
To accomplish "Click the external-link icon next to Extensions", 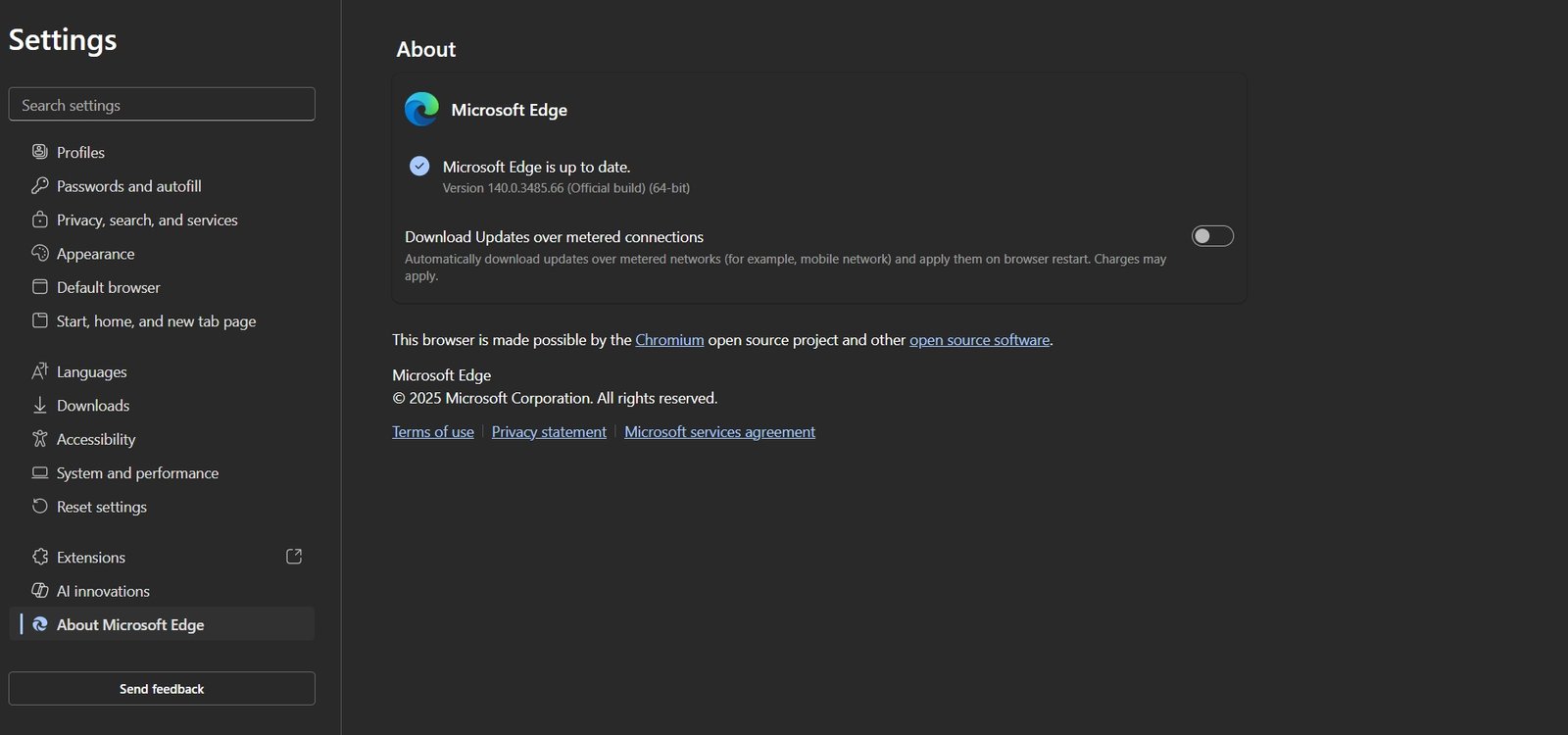I will (294, 557).
